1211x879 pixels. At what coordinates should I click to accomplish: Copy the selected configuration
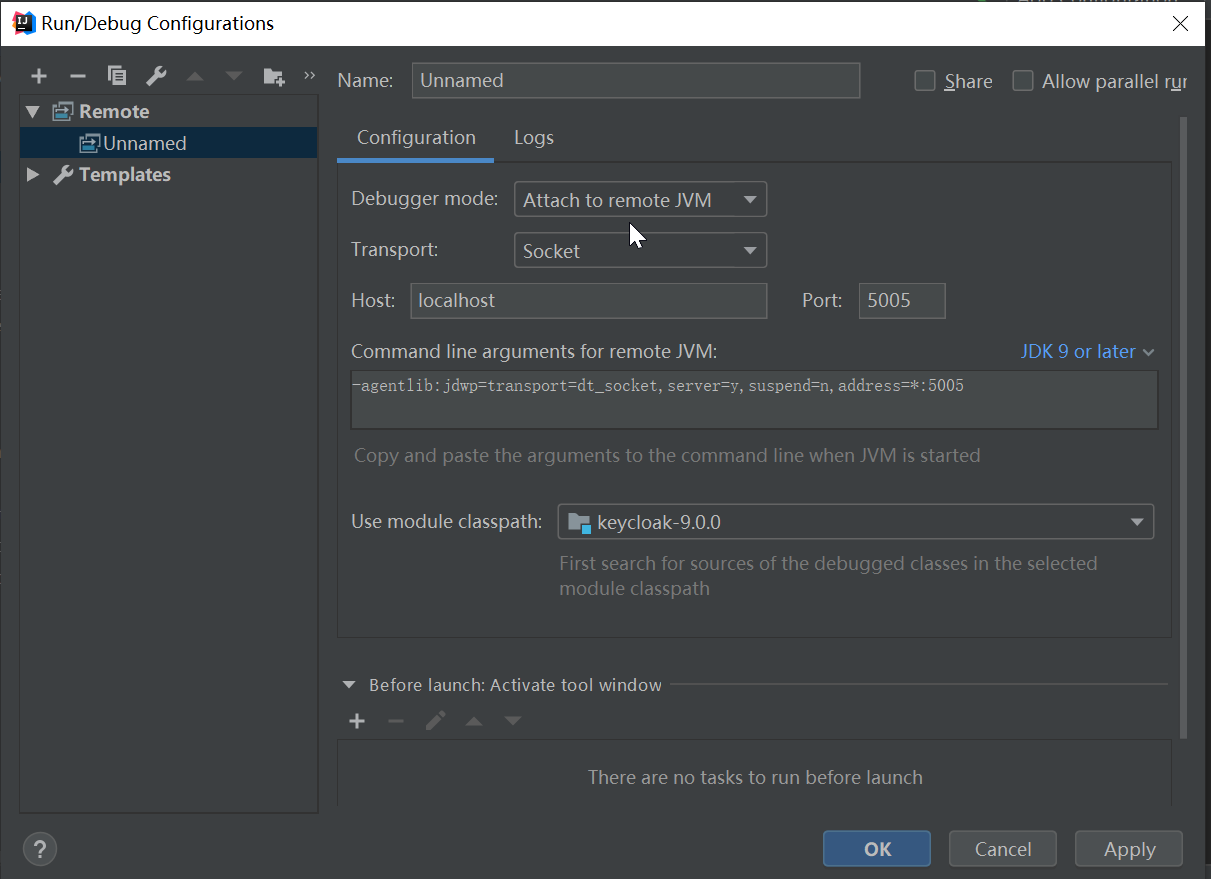[117, 76]
